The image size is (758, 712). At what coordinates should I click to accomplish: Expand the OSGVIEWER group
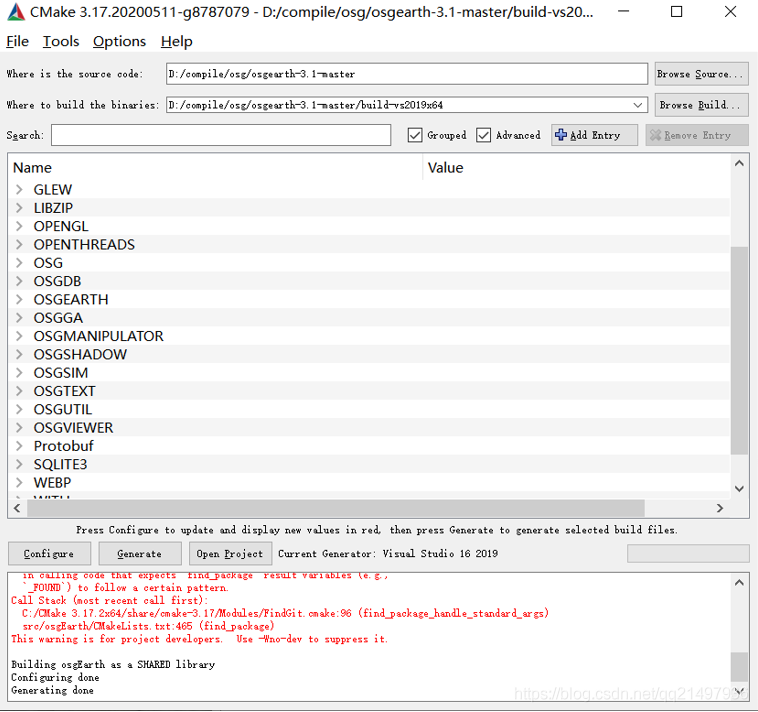tap(19, 428)
